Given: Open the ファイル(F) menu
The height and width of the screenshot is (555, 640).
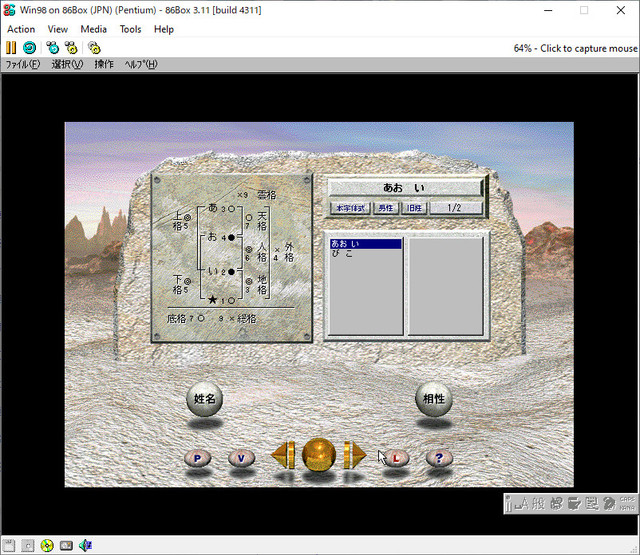Looking at the screenshot, I should pos(23,64).
